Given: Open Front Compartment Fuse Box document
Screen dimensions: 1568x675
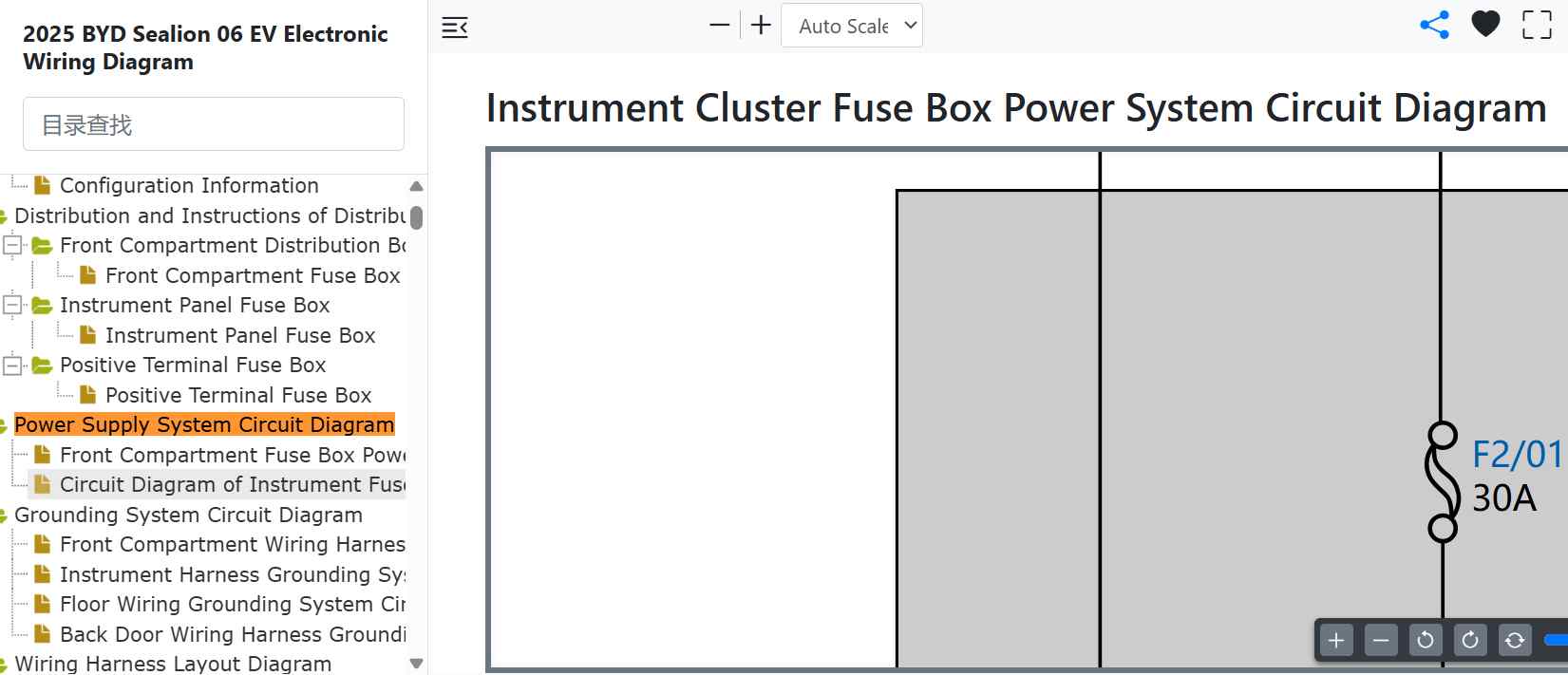Looking at the screenshot, I should 253,275.
